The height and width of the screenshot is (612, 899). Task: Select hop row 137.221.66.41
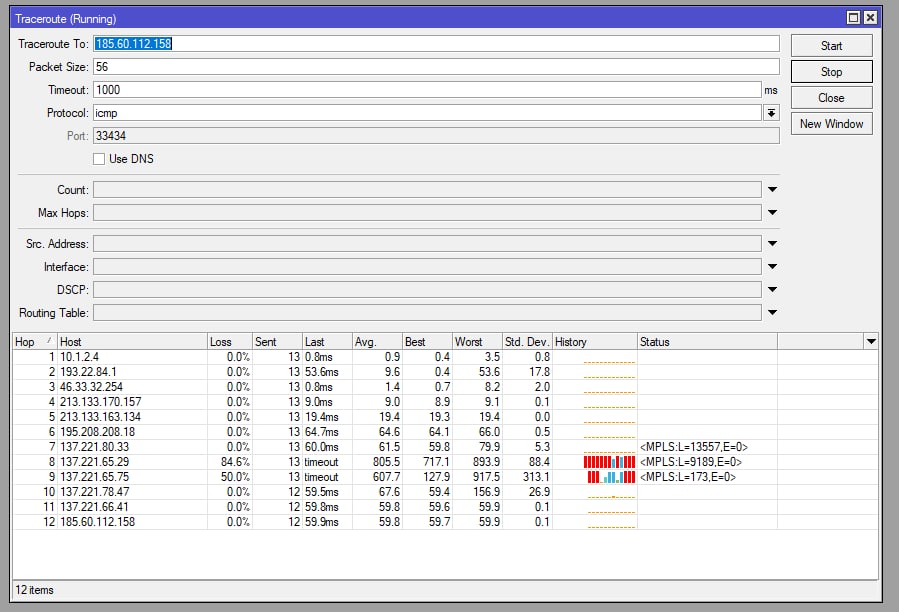pyautogui.click(x=445, y=506)
